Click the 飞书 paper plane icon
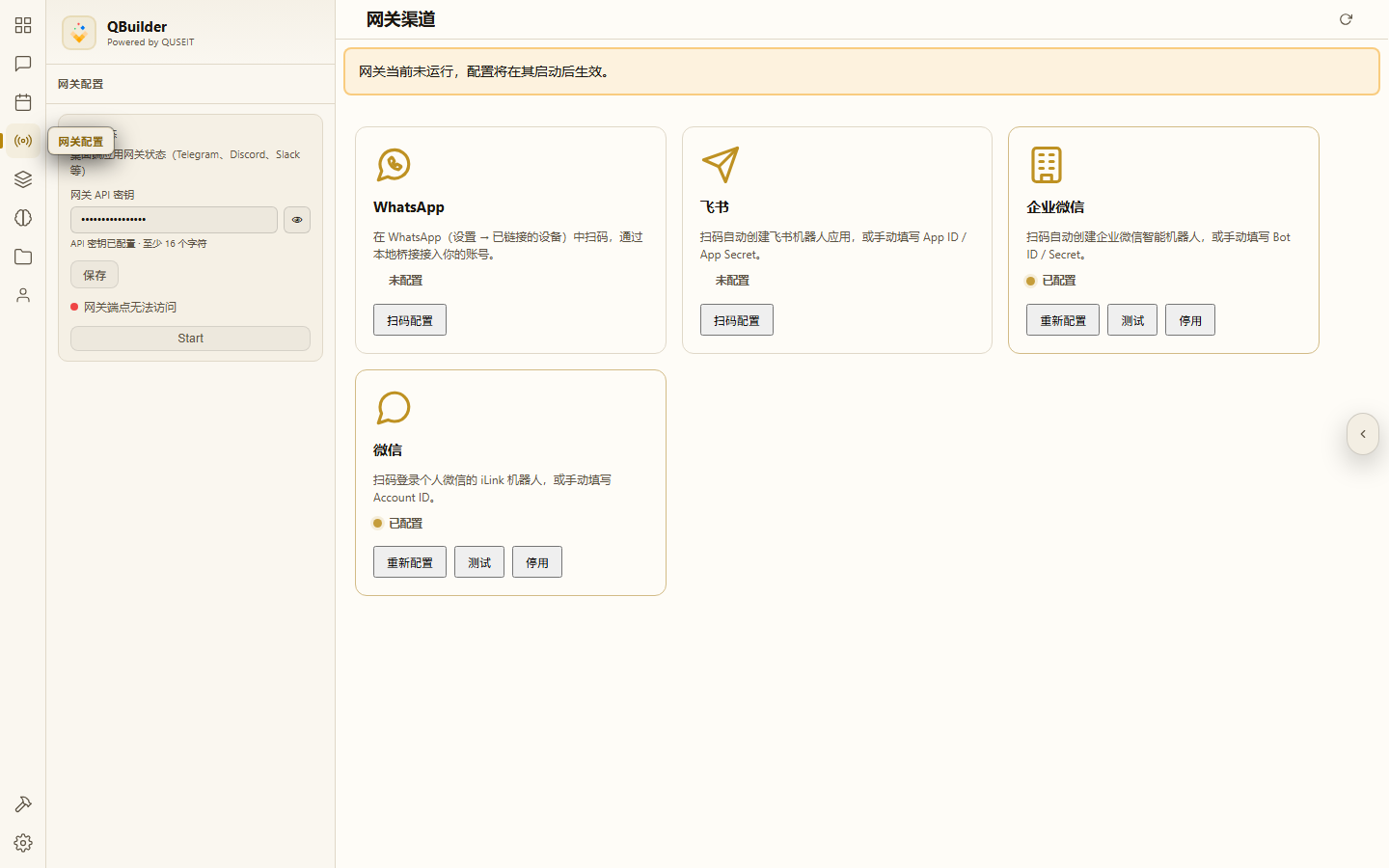1389x868 pixels. [x=721, y=165]
